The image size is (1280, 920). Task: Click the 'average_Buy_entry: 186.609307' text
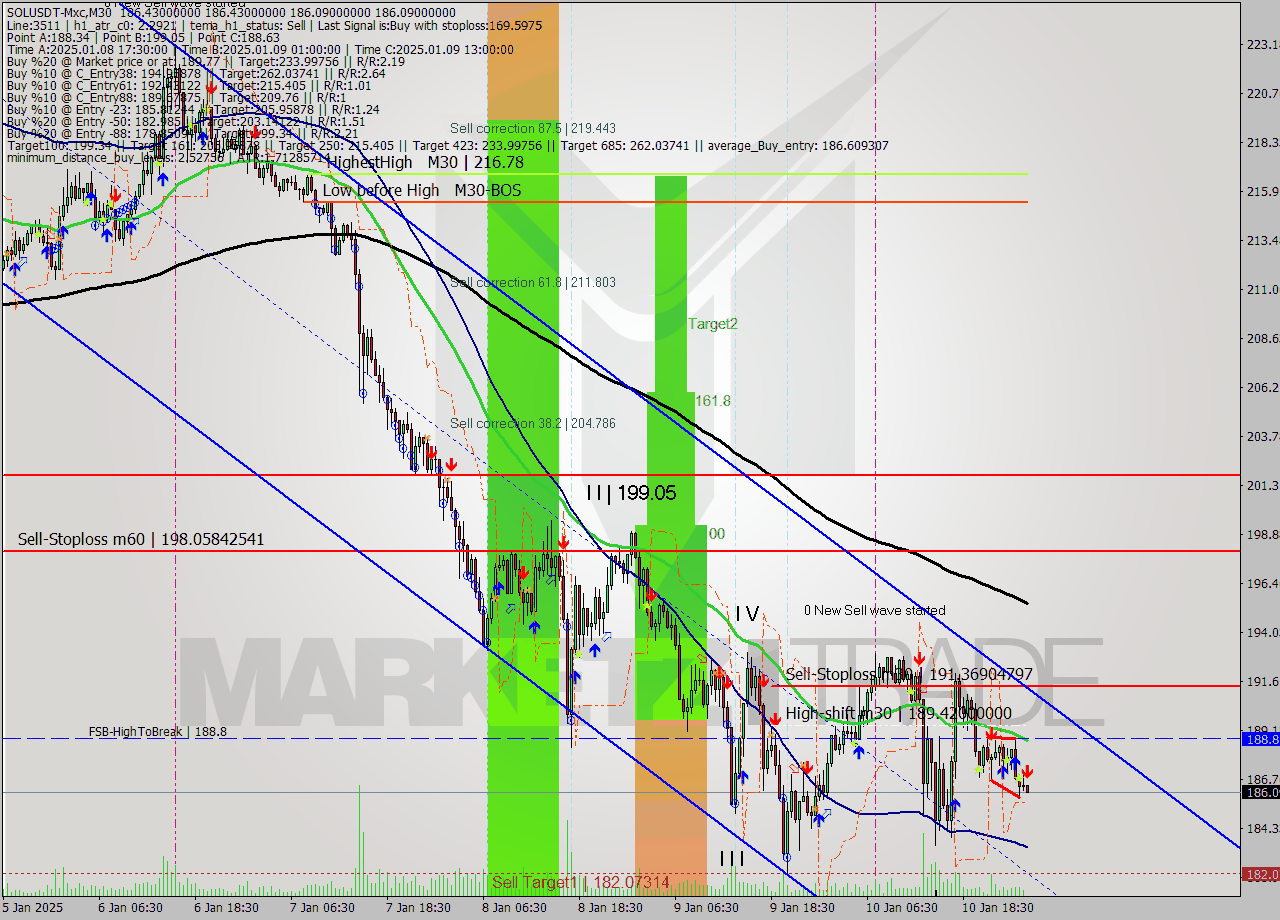click(x=799, y=145)
